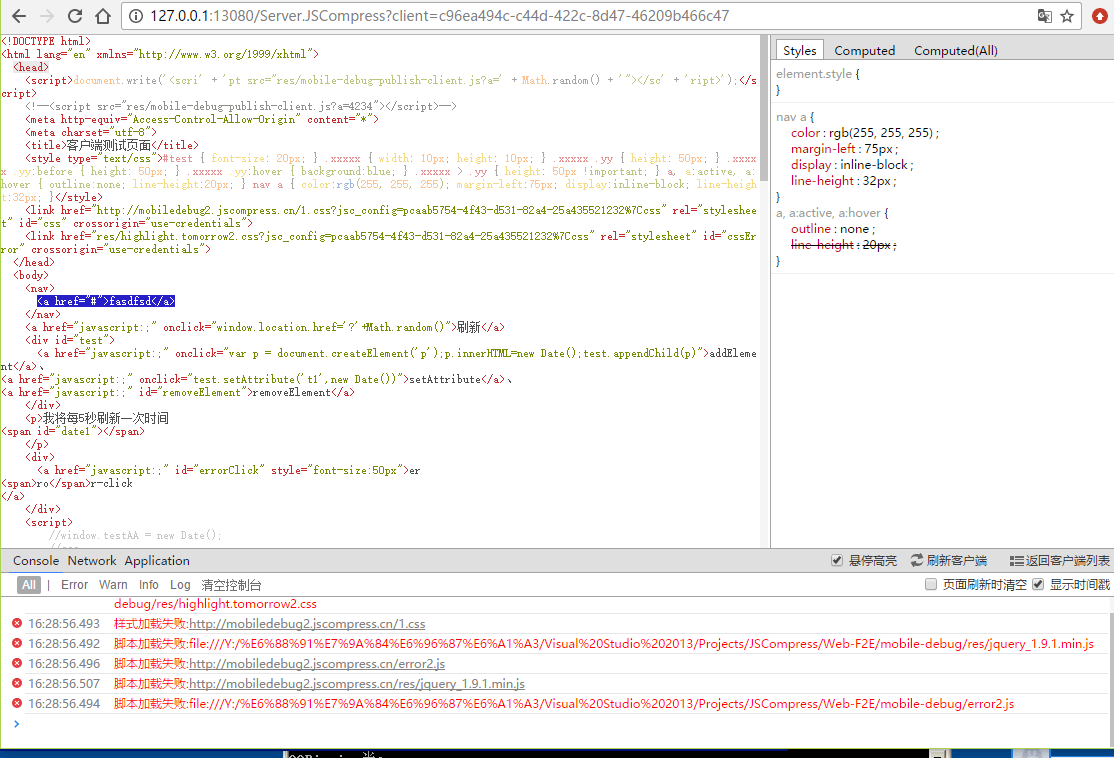Toggle the 悬停高亮 checkbox
Screen dimensions: 1114x758
pos(837,561)
